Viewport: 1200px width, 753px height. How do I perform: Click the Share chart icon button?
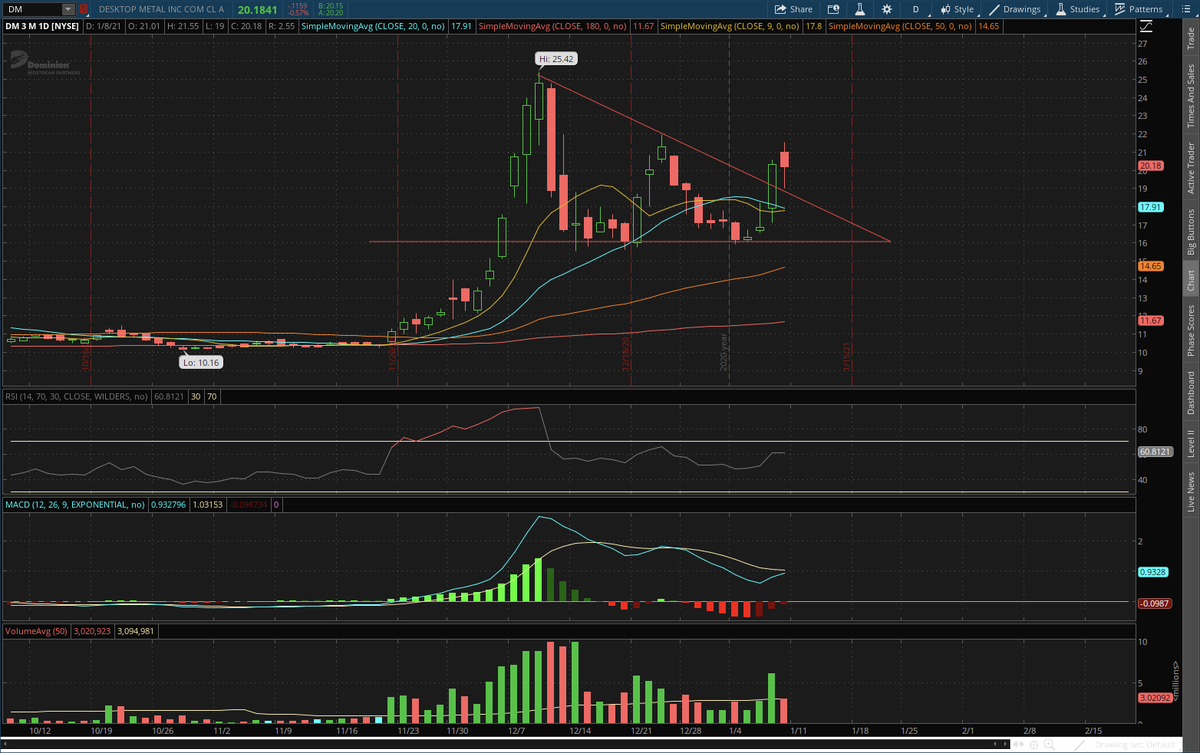(794, 9)
